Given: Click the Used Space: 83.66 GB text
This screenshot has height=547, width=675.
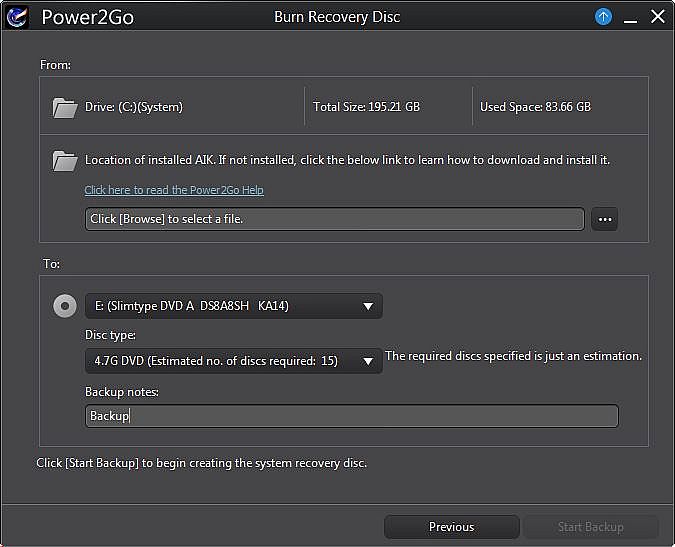Looking at the screenshot, I should pos(536,107).
